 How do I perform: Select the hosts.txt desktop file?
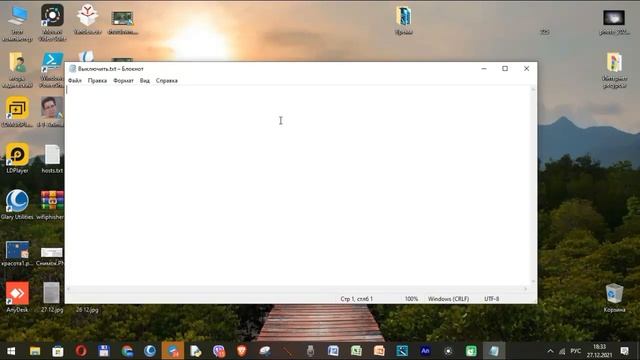(52, 159)
